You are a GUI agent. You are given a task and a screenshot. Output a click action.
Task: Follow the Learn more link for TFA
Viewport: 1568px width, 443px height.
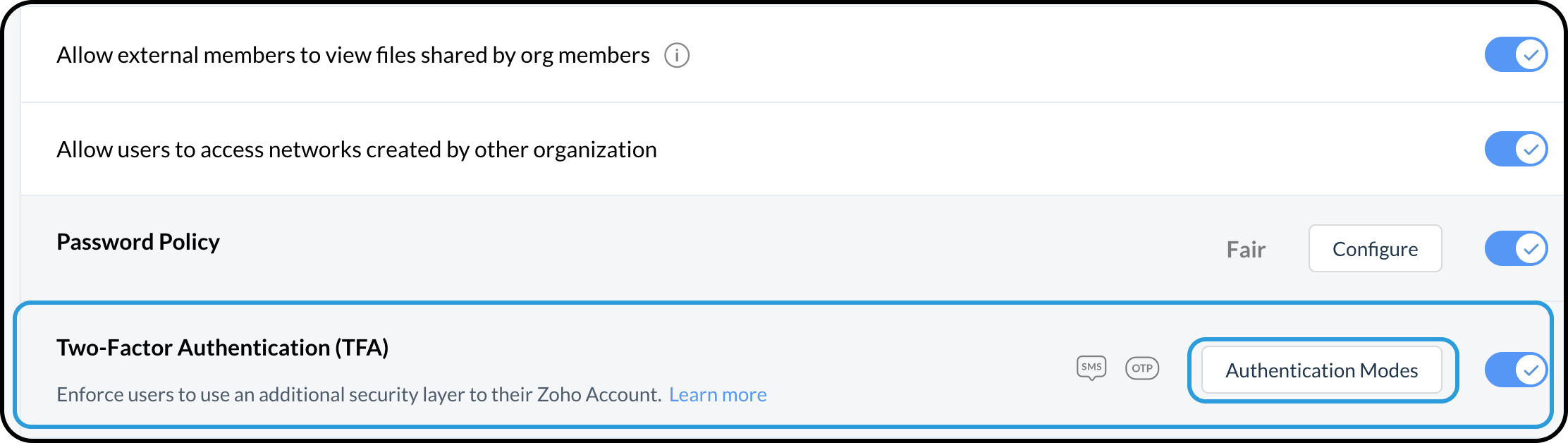718,394
